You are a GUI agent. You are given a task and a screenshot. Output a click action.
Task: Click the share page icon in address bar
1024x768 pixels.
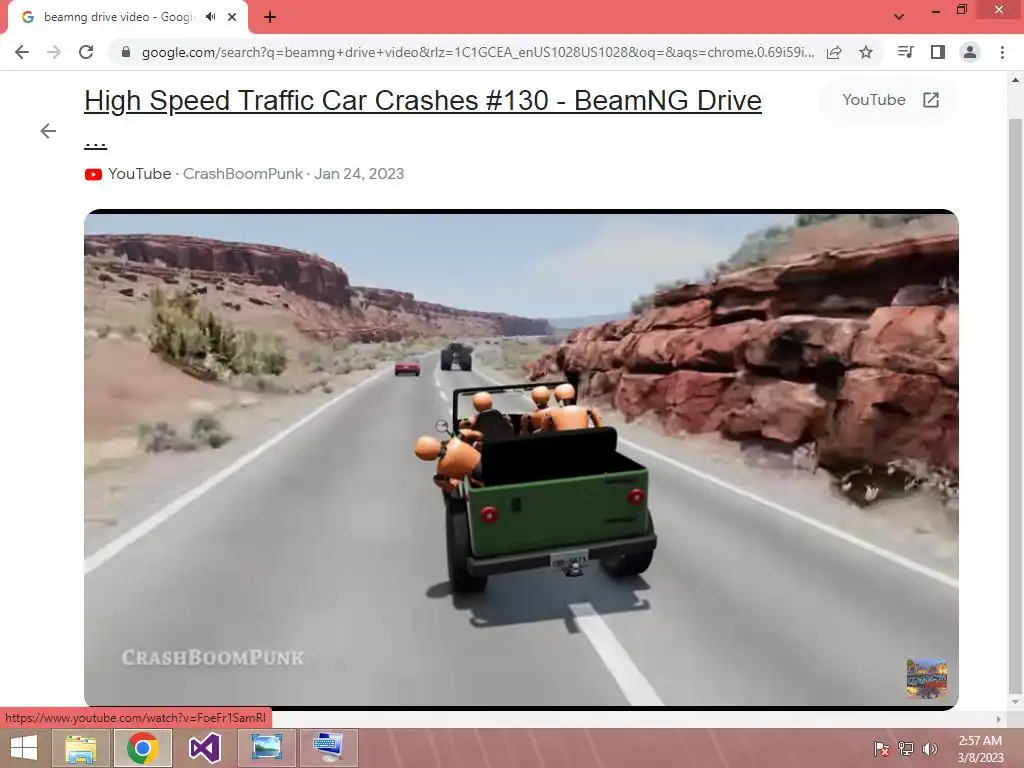point(834,52)
